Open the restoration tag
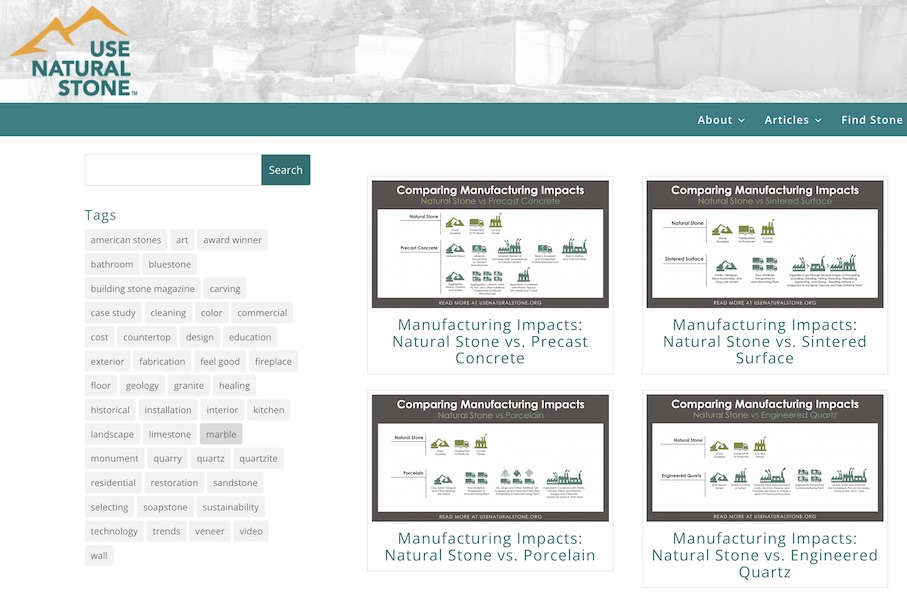Viewport: 907px width, 597px height. [174, 483]
